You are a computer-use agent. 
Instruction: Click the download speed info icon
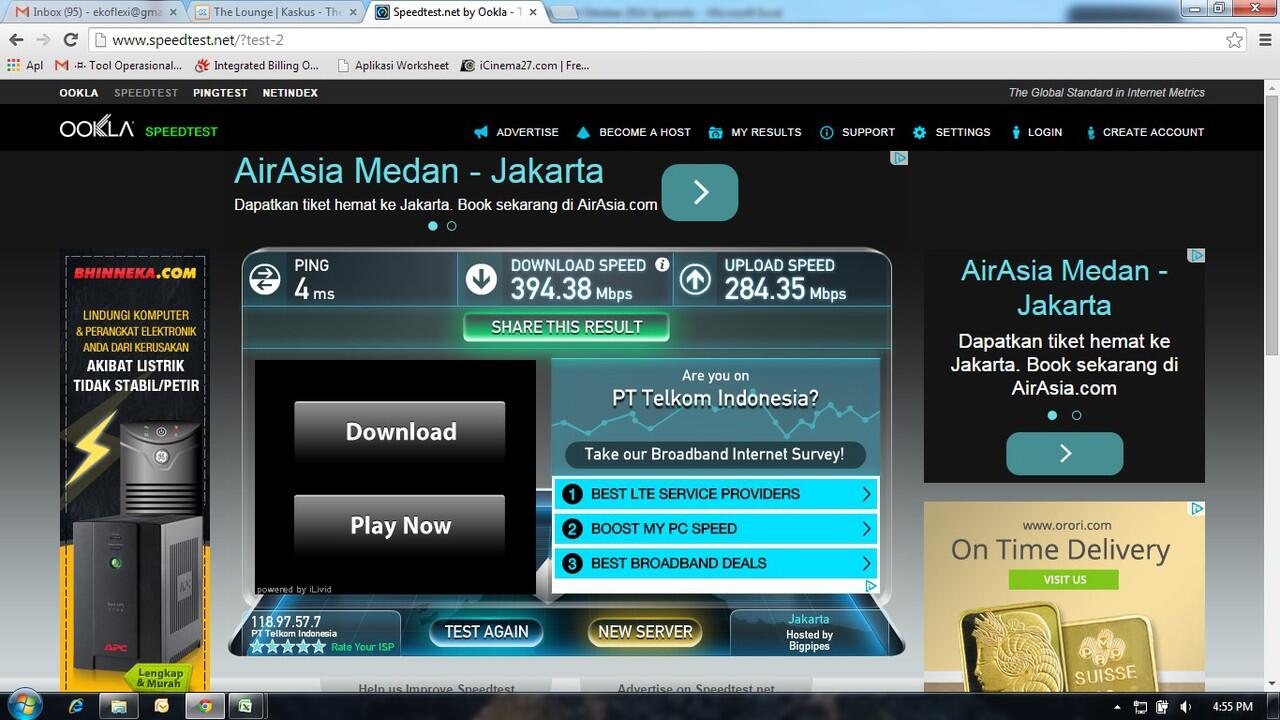click(662, 265)
